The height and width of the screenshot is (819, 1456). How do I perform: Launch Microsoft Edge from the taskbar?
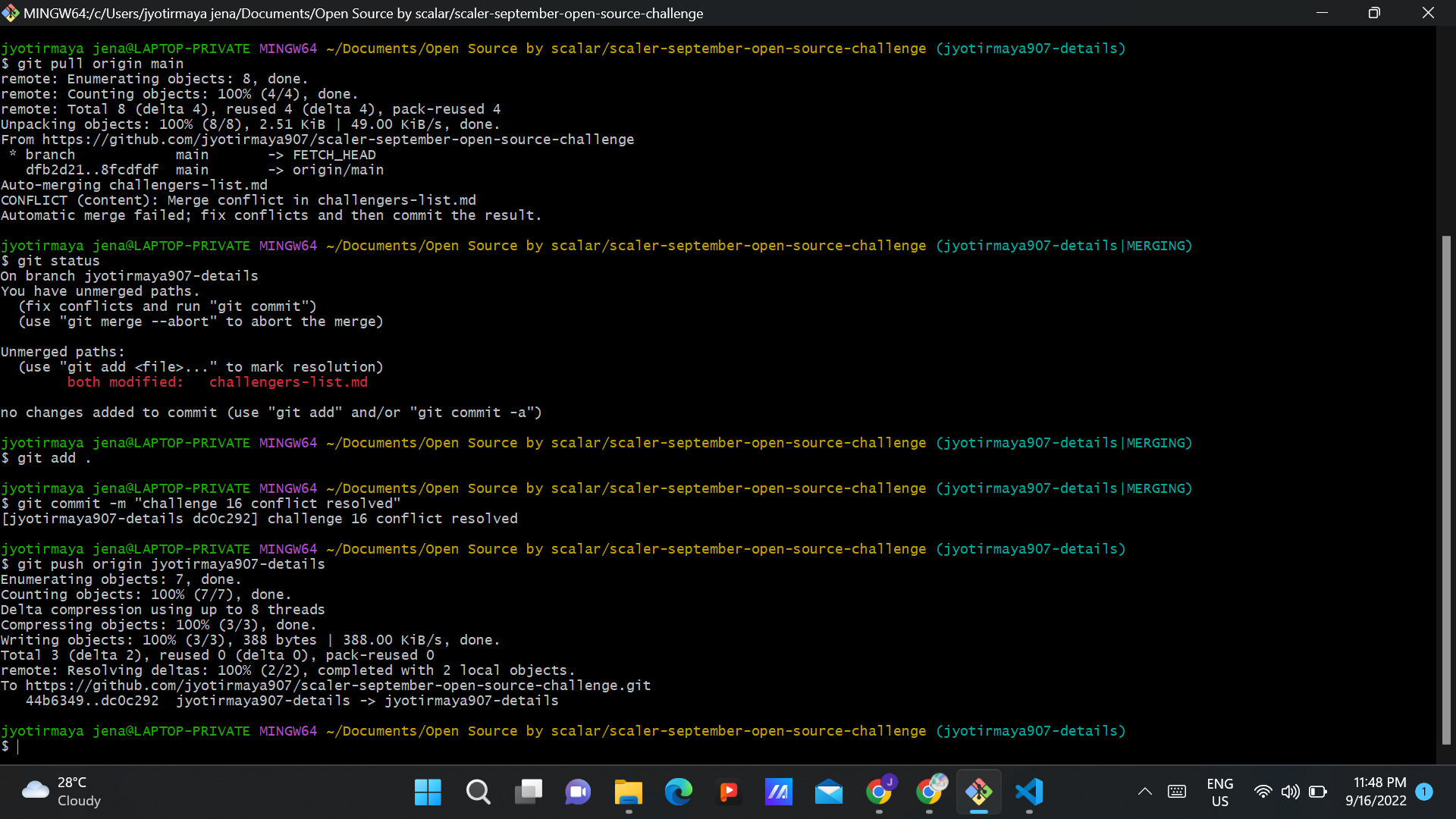pos(678,792)
